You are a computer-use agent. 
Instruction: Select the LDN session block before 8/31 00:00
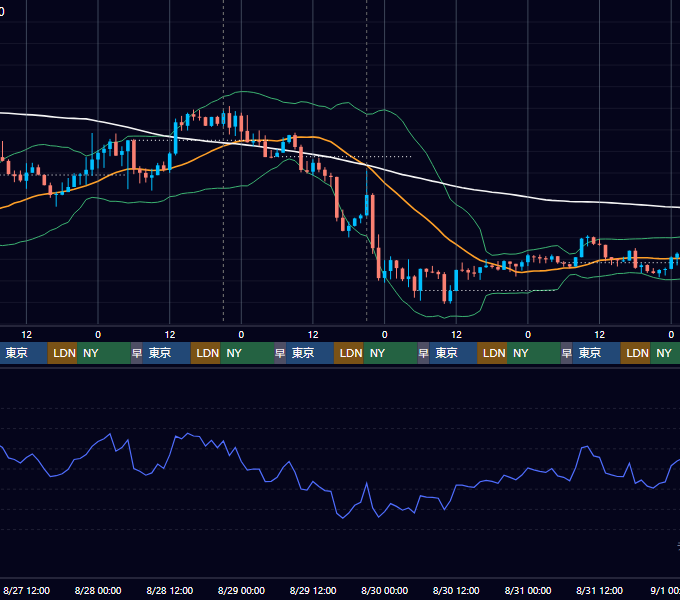[x=492, y=353]
